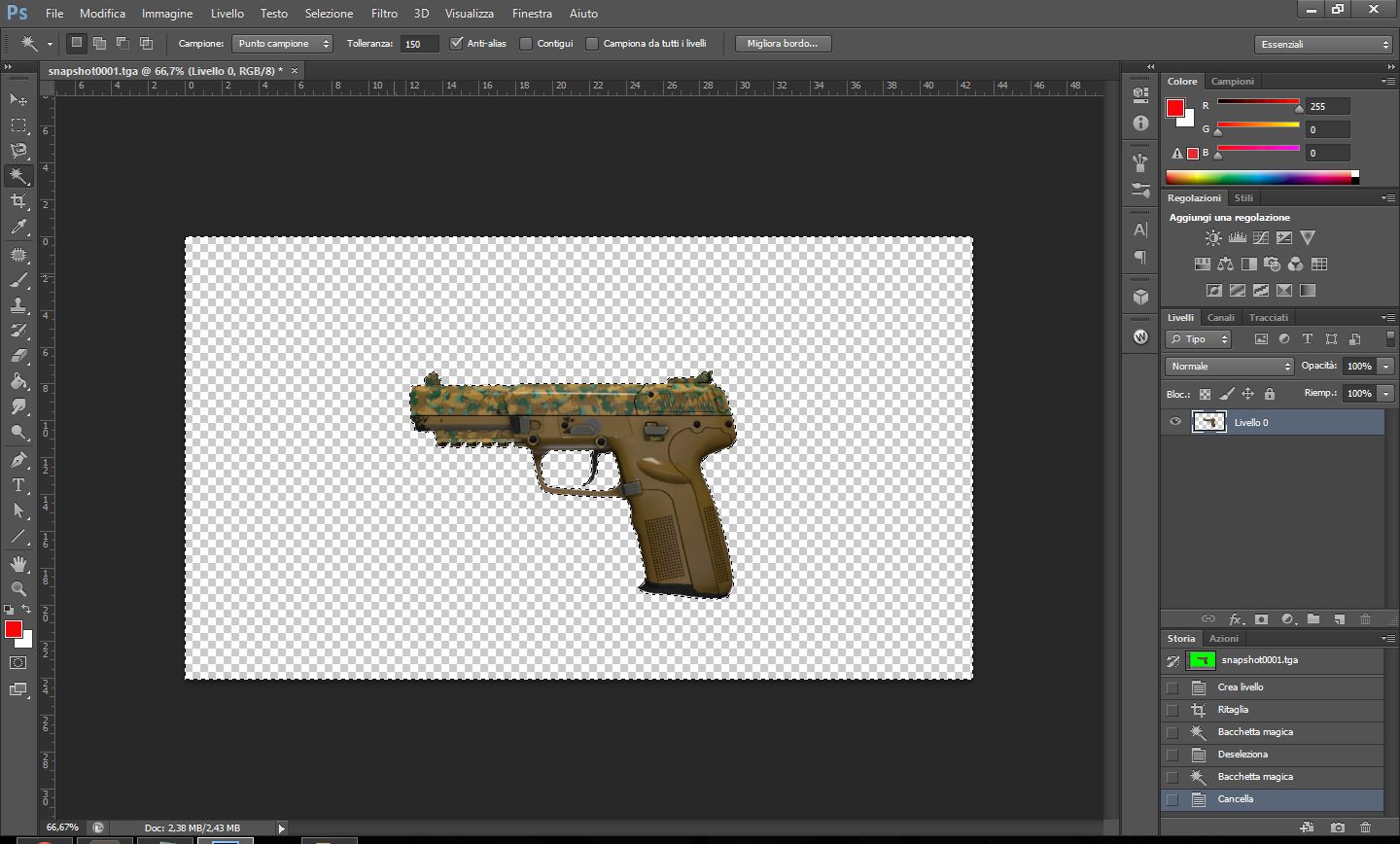This screenshot has height=844, width=1400.
Task: Open the Colore panel flyout menu
Action: [x=1387, y=82]
